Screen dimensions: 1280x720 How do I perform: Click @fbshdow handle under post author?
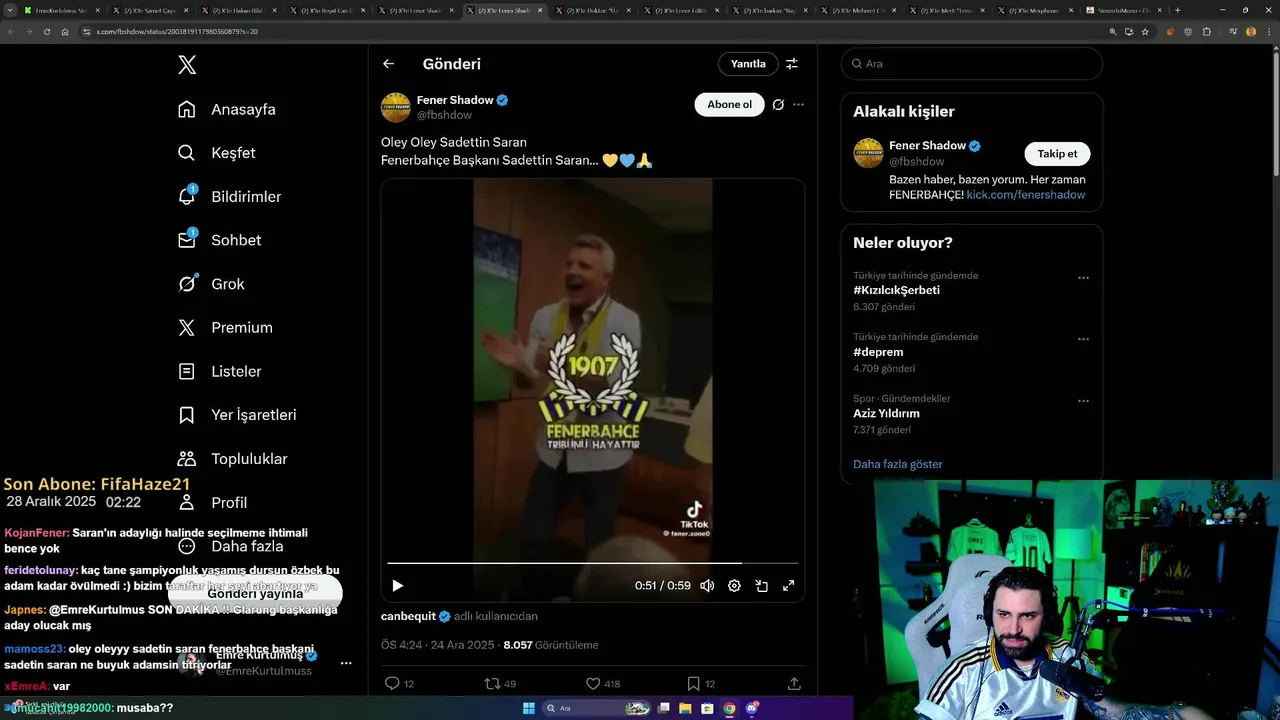point(444,115)
